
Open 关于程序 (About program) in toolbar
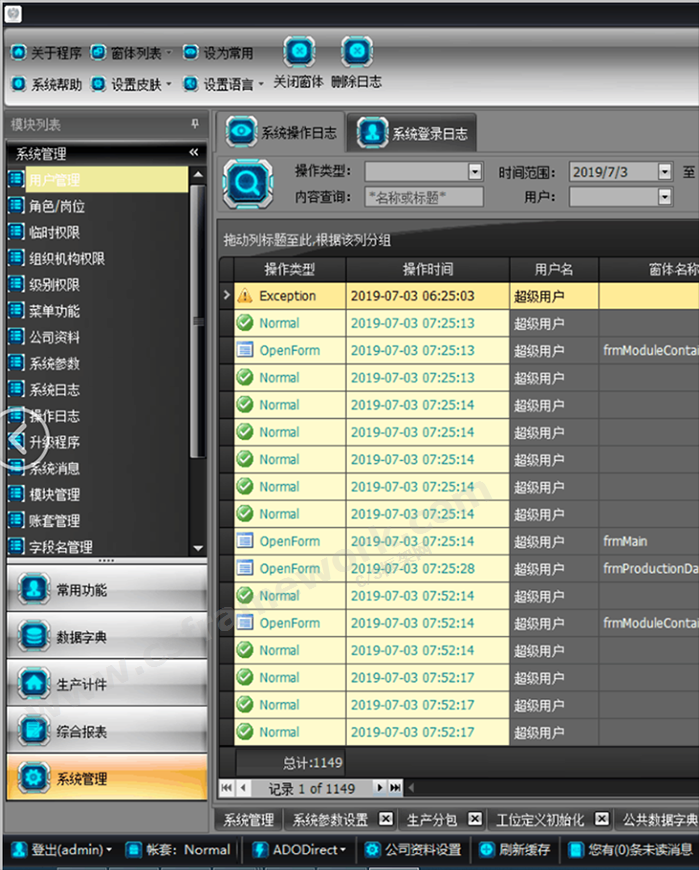46,52
